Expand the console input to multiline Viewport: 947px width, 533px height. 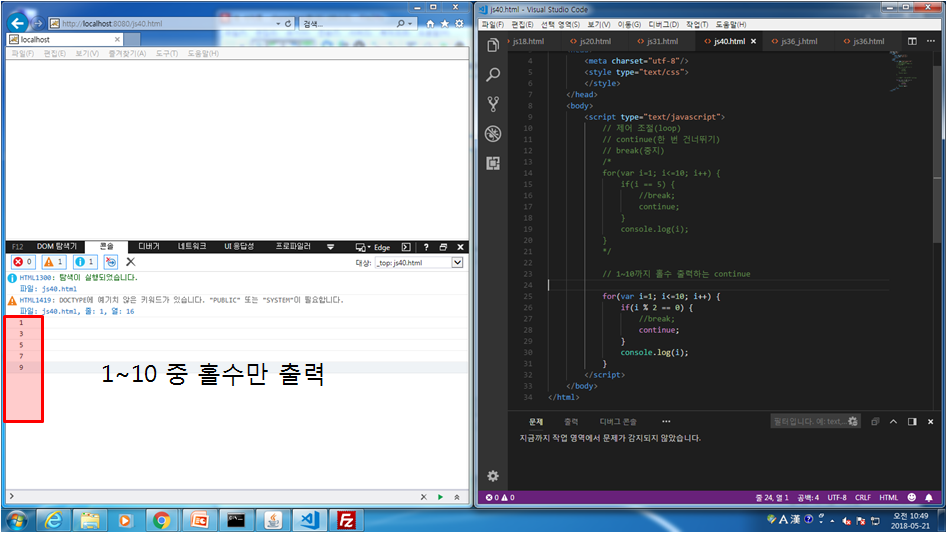pyautogui.click(x=457, y=497)
